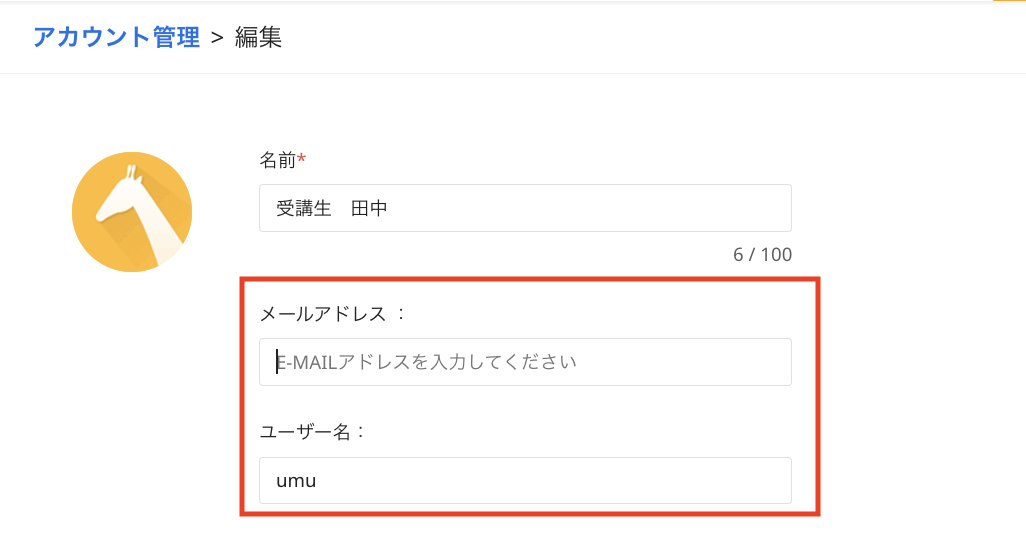Click the > breadcrumb separator arrow
The image size is (1026, 542).
pos(217,39)
